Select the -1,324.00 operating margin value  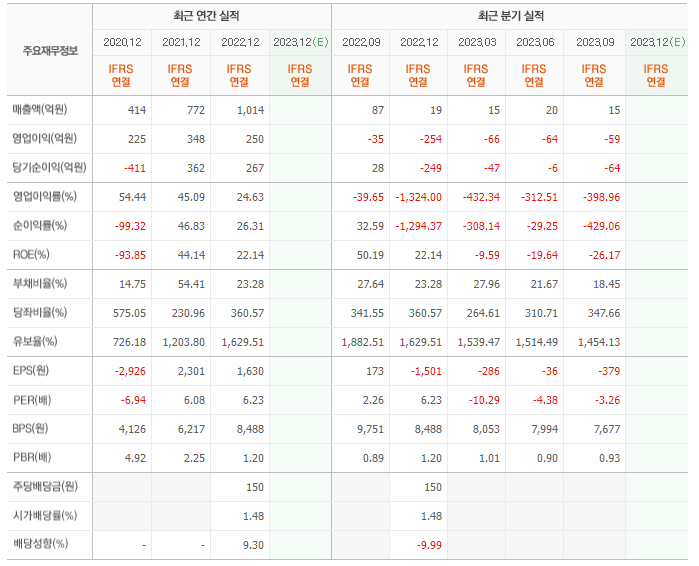419,197
